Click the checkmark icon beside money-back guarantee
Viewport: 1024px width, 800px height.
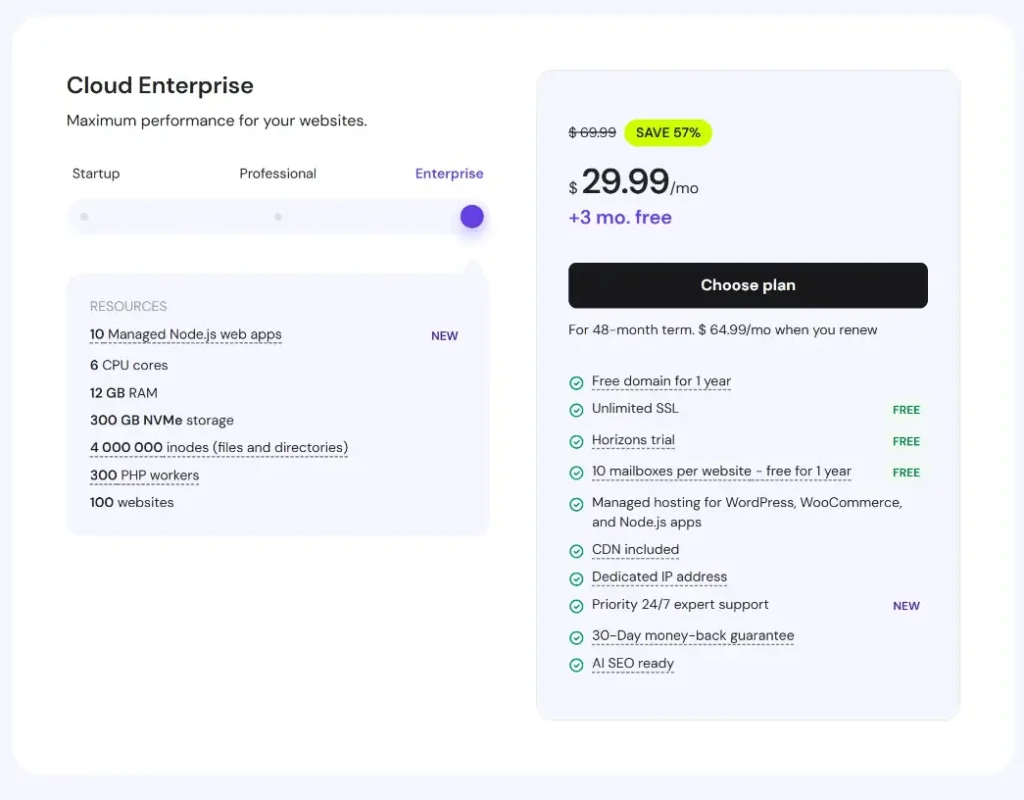[577, 636]
